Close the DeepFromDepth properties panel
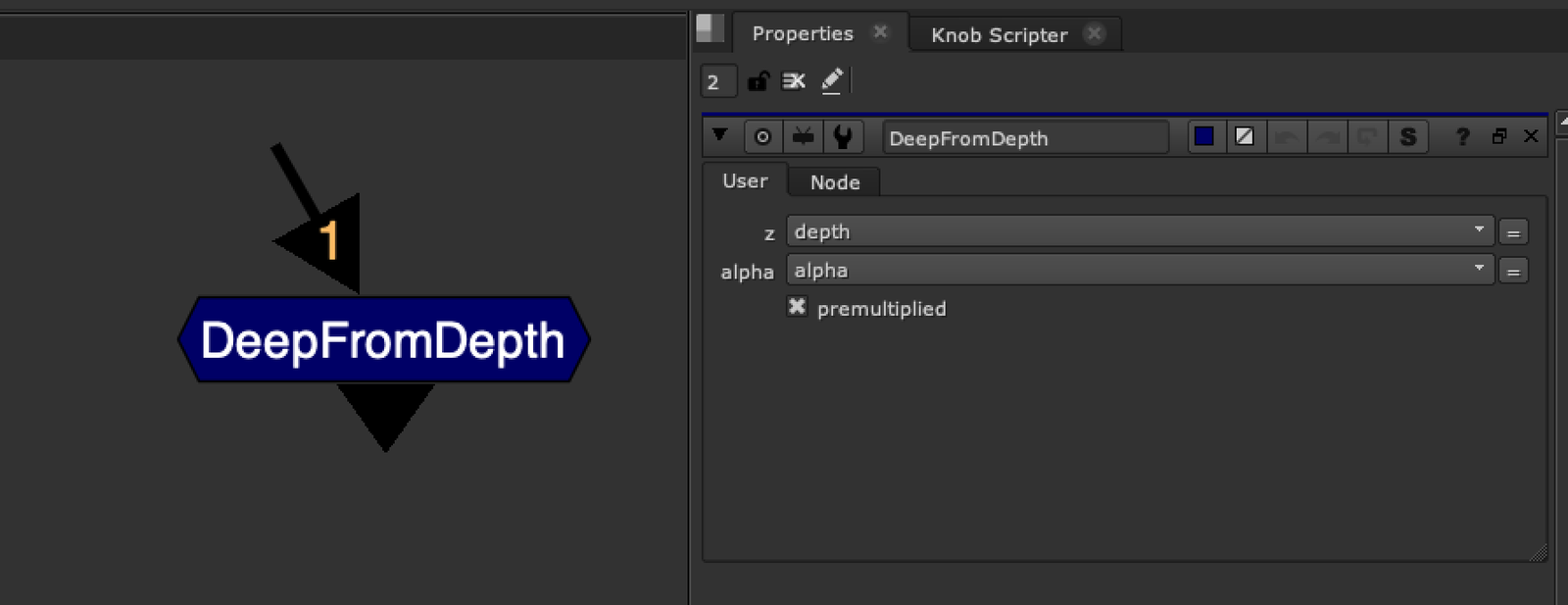Screen dimensions: 1568x605 coord(1531,136)
